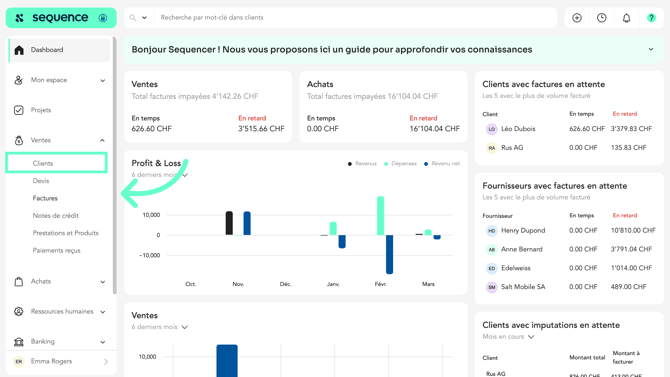Toggle the Dépenses legend entry
The width and height of the screenshot is (670, 377).
pos(400,164)
